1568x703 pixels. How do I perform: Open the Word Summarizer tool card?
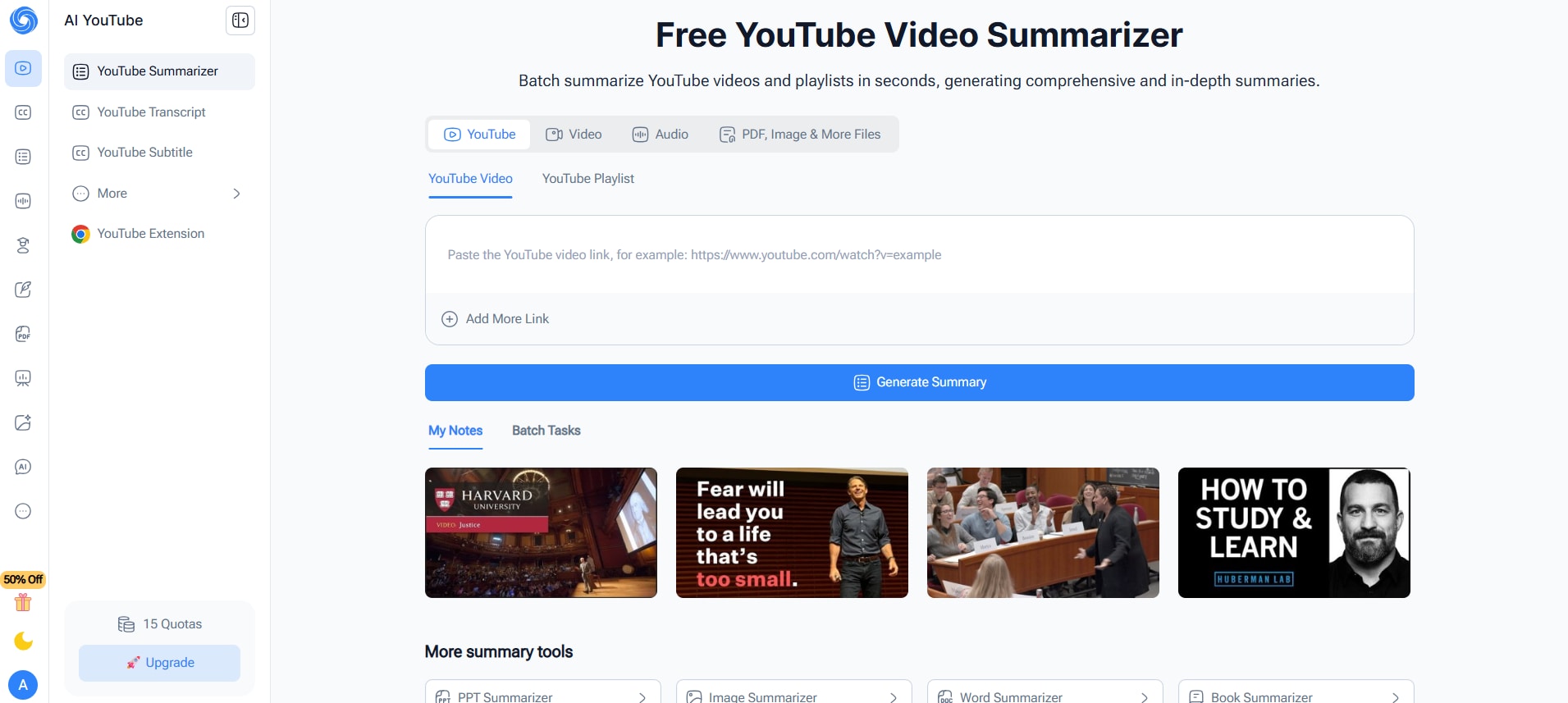[x=1045, y=692]
